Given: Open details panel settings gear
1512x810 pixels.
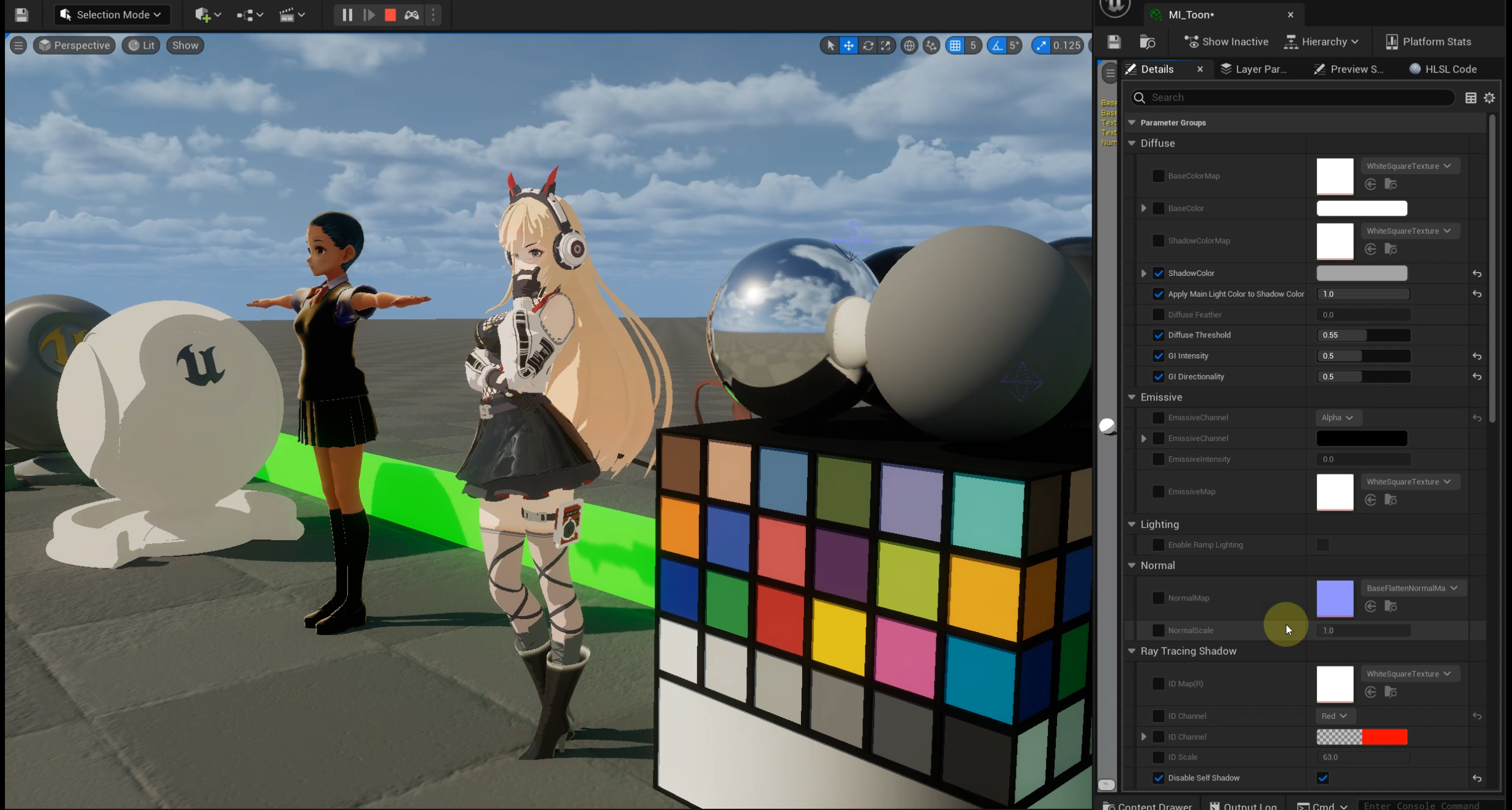Looking at the screenshot, I should click(1489, 98).
